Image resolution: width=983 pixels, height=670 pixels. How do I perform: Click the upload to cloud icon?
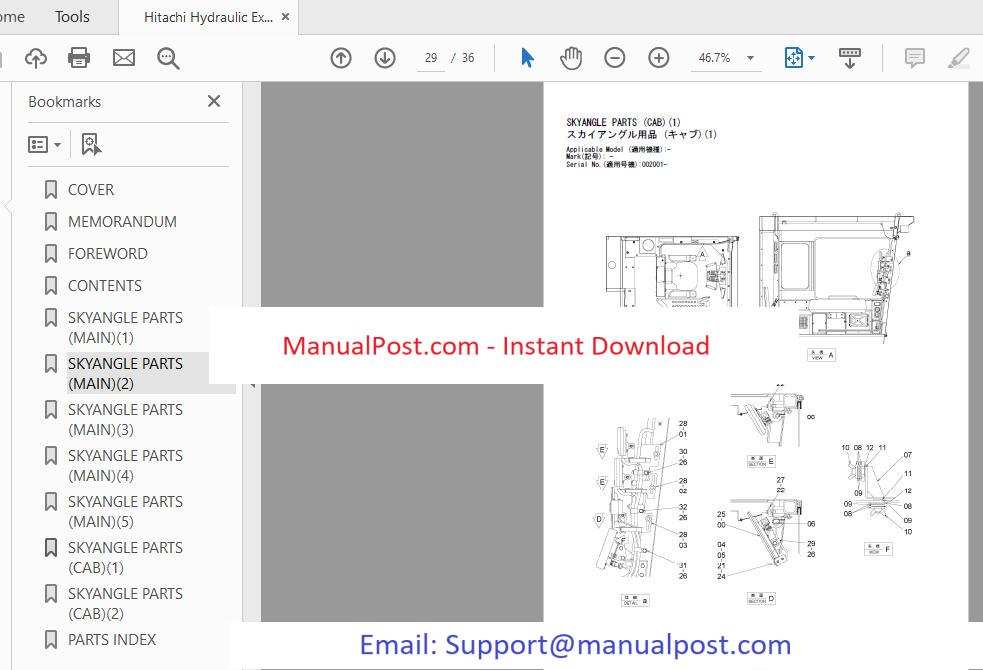36,58
